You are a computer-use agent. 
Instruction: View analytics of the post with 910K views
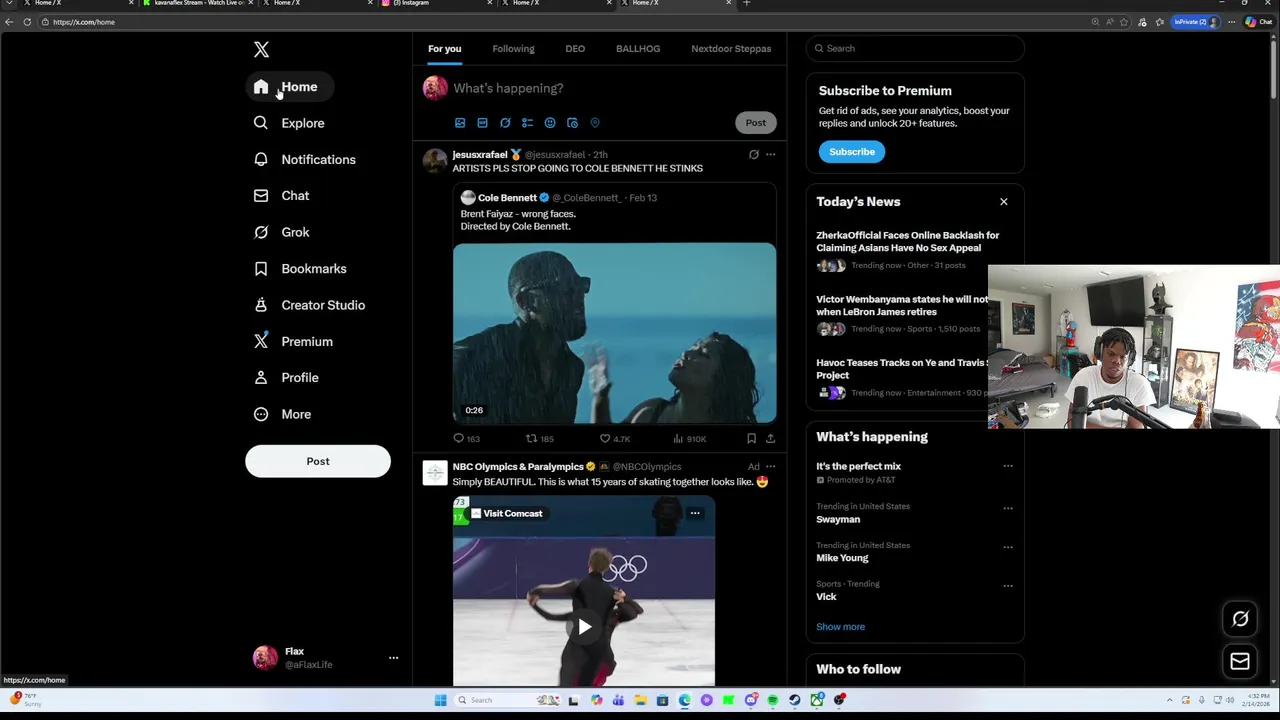(x=689, y=438)
